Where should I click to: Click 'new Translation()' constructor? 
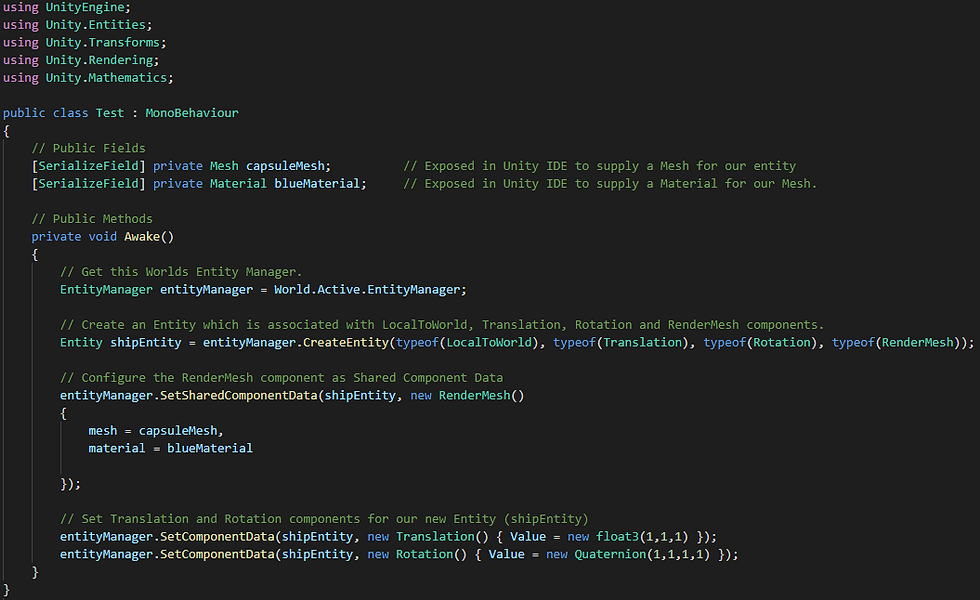pos(428,536)
